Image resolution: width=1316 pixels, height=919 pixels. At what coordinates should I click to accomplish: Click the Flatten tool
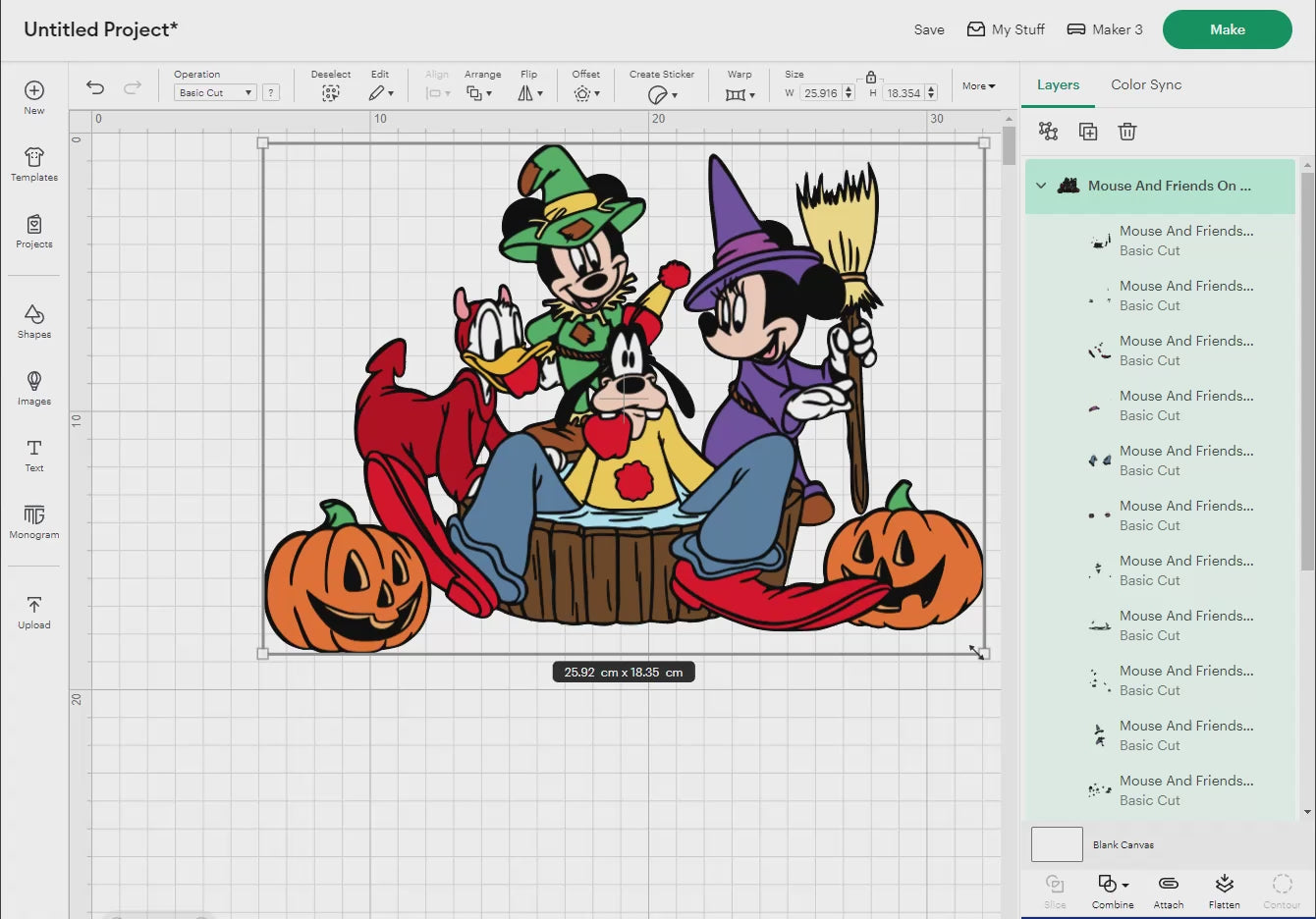[1224, 890]
